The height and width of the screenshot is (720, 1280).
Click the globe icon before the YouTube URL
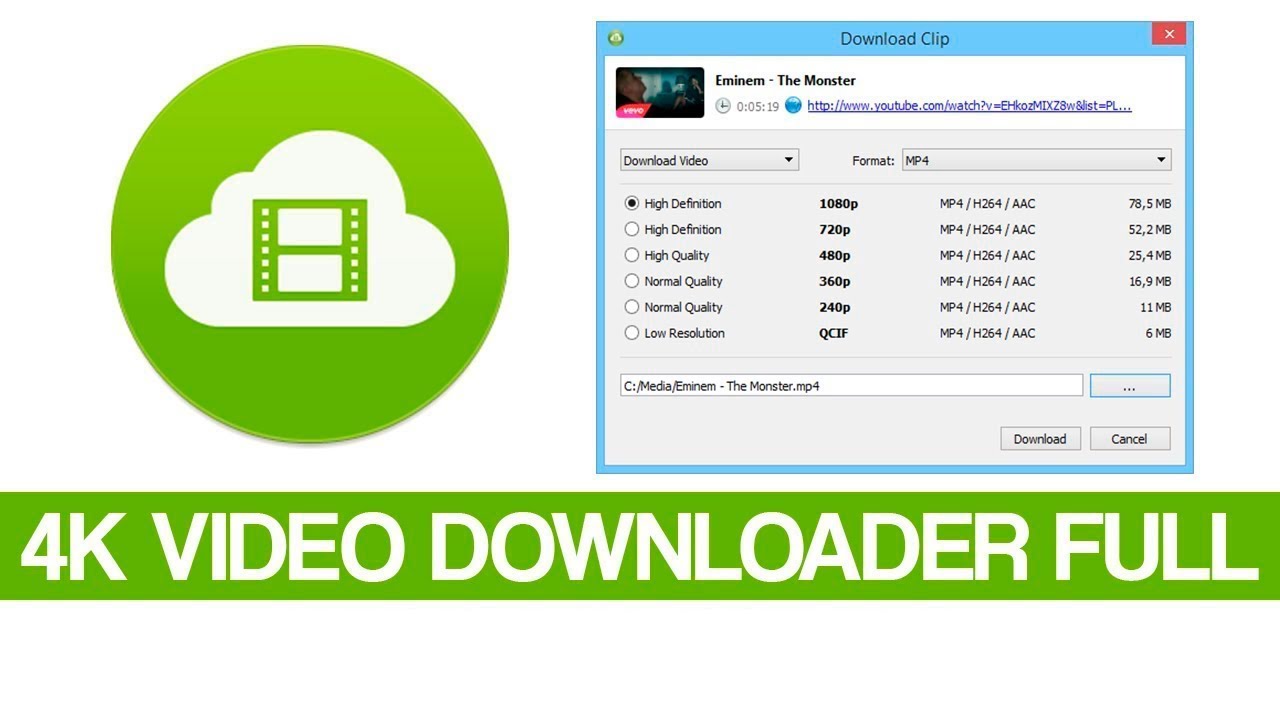[x=793, y=105]
